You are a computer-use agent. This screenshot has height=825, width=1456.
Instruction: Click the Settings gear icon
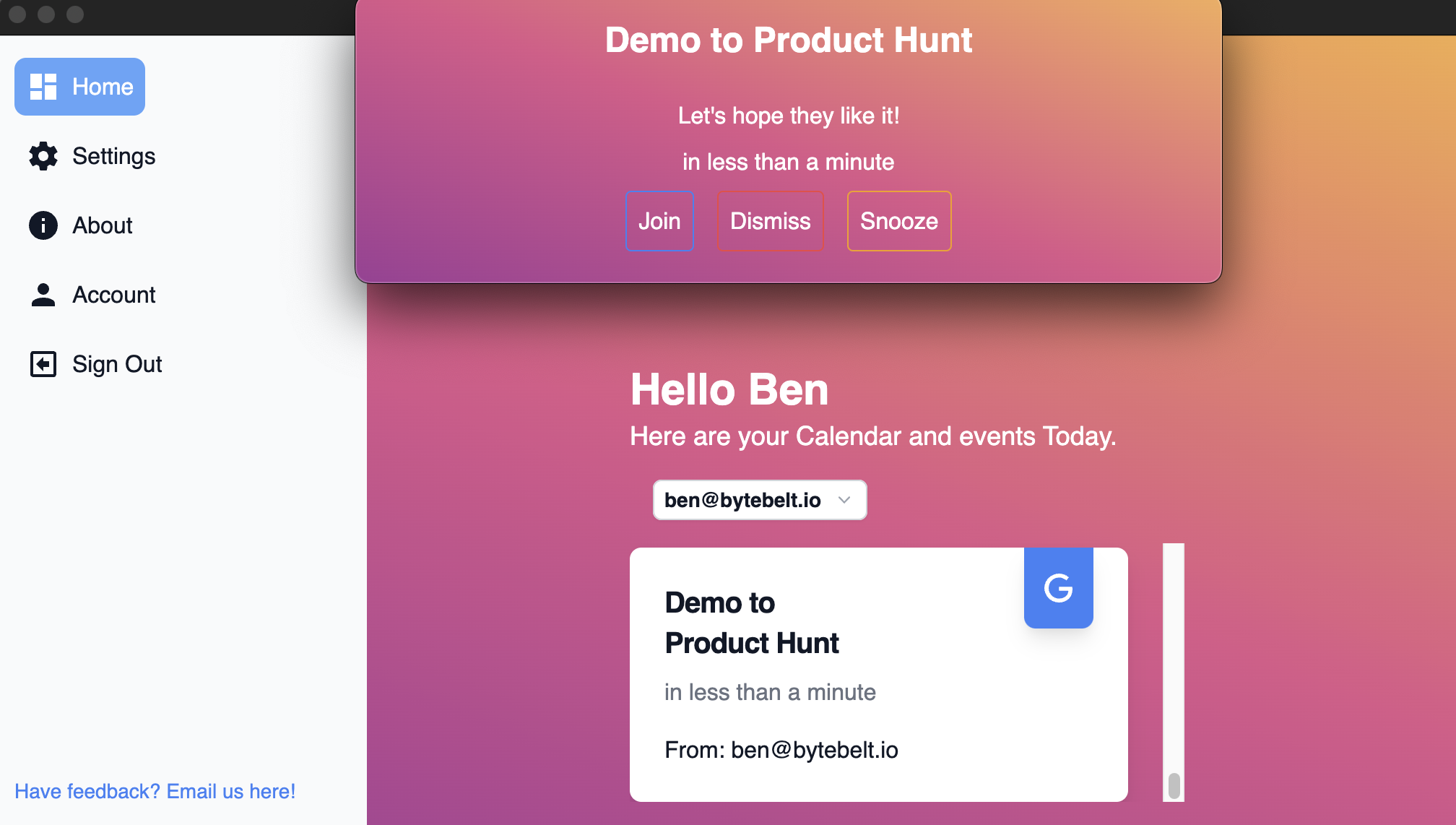click(x=43, y=156)
